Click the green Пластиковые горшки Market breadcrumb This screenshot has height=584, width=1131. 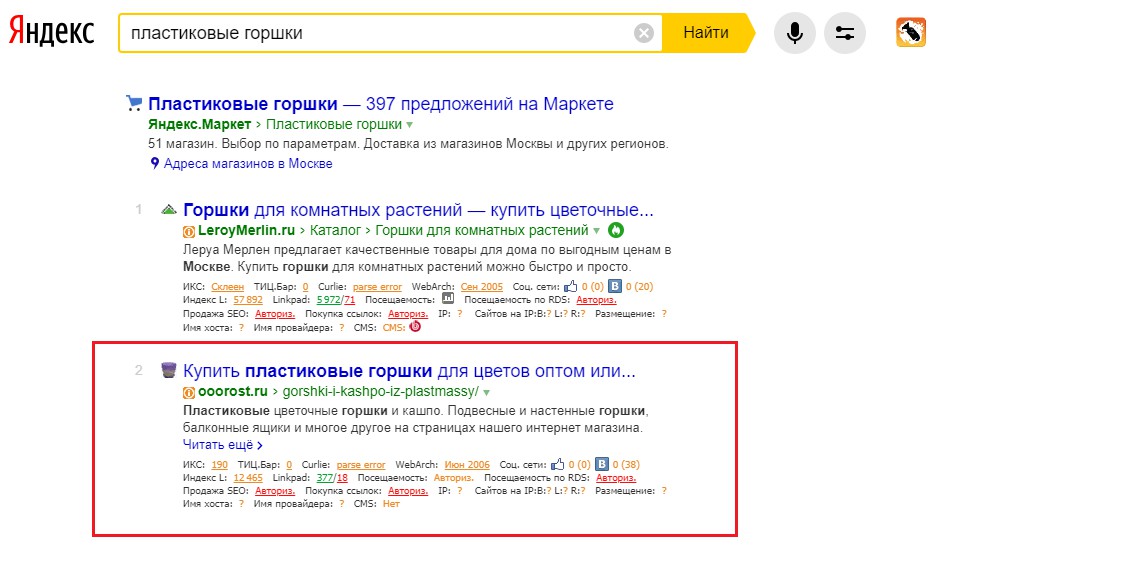coord(334,124)
